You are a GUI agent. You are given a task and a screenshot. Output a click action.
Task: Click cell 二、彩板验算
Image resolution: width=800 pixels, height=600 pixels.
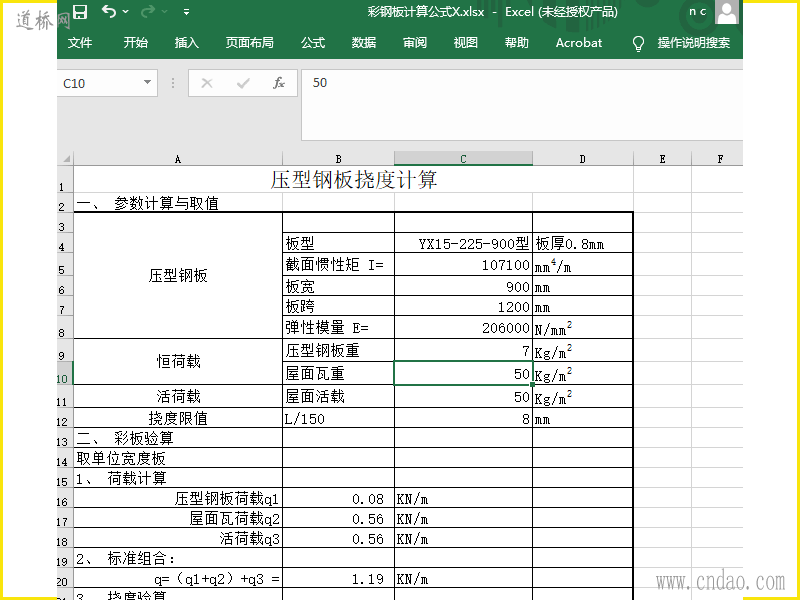(x=178, y=438)
